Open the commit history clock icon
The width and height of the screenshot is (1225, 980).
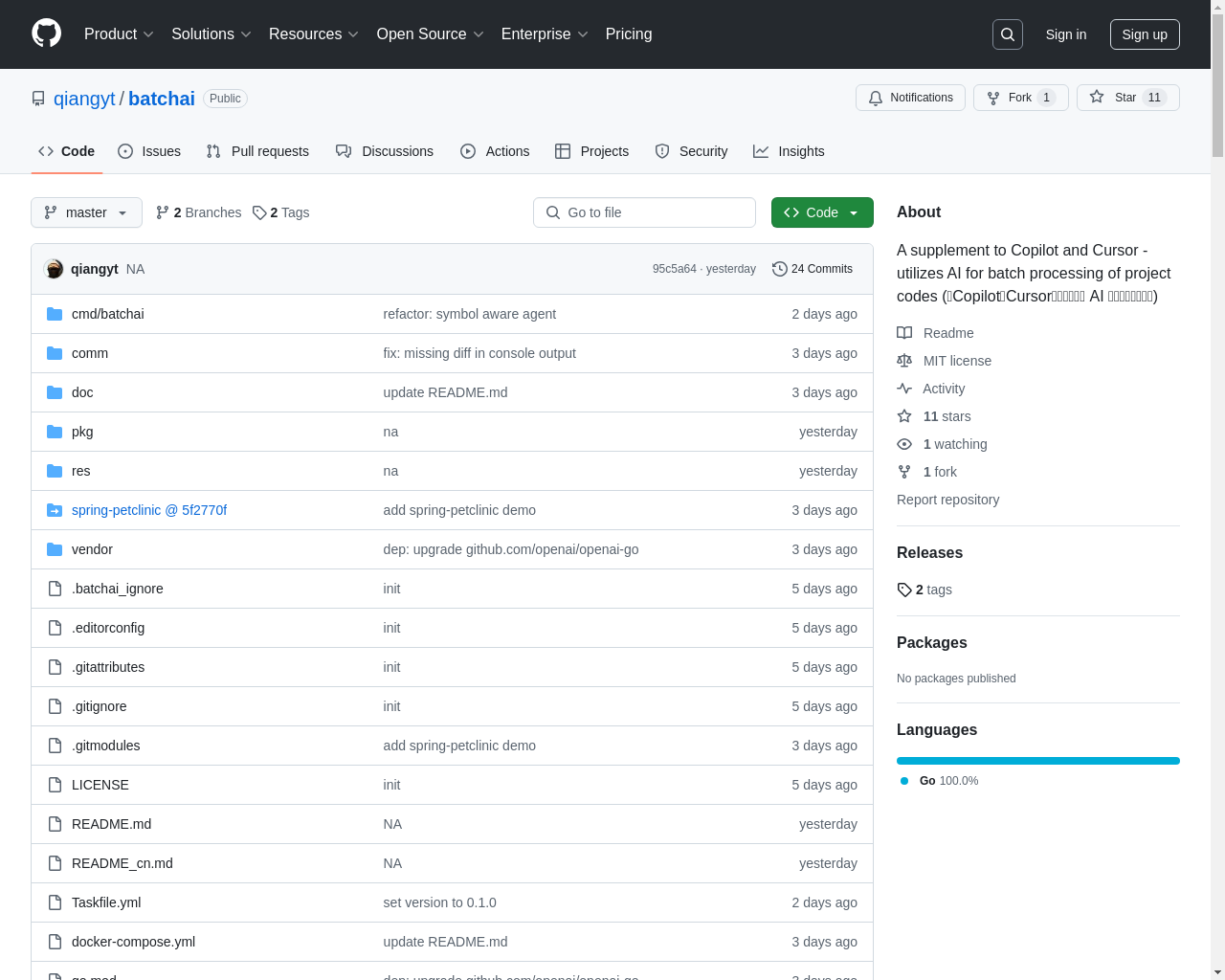[x=779, y=269]
